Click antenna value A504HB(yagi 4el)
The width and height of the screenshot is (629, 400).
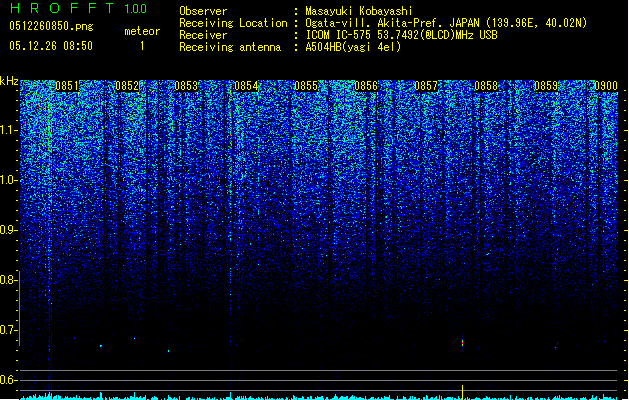(353, 47)
